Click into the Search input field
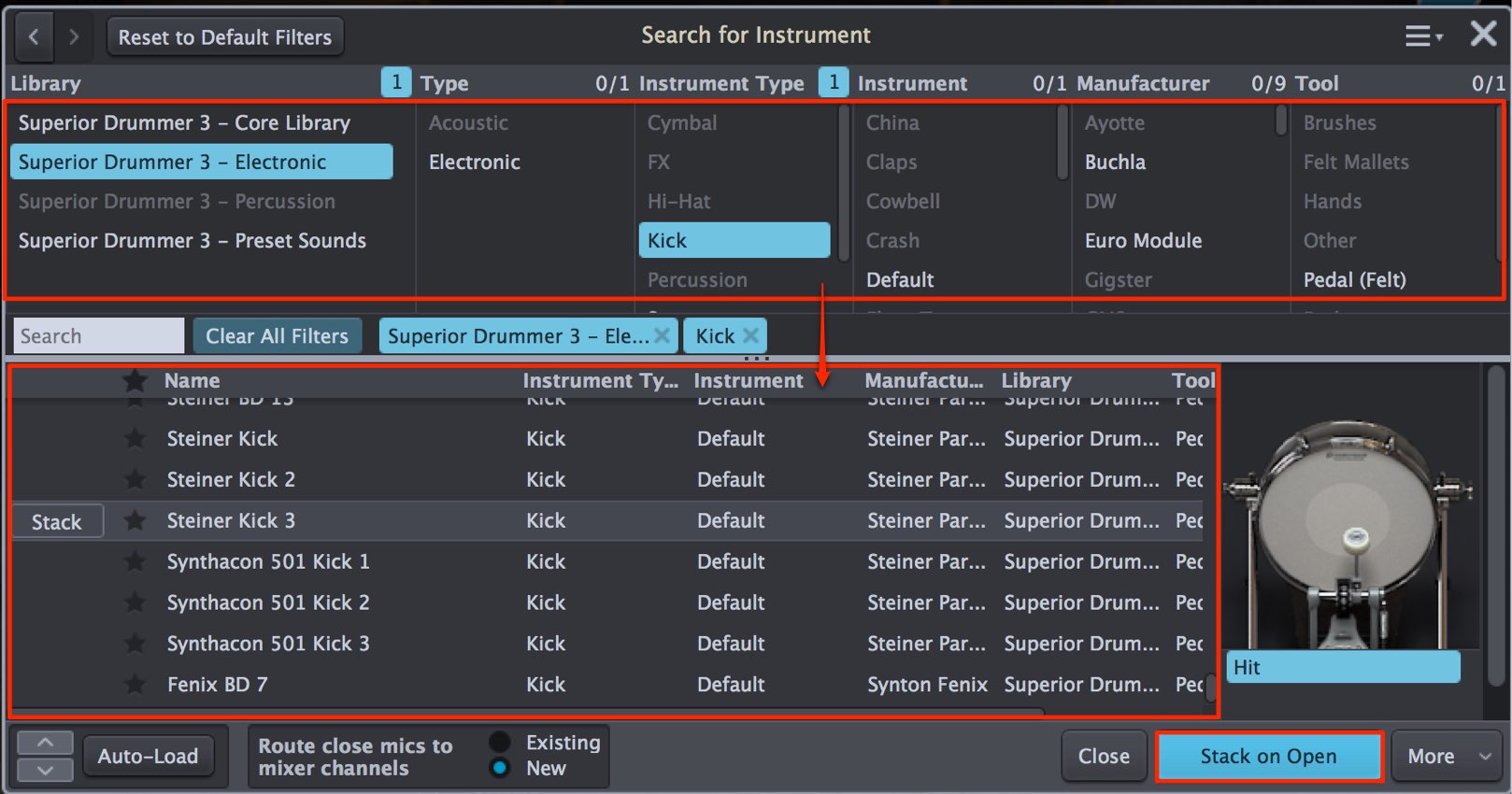The width and height of the screenshot is (1512, 794). coord(98,335)
